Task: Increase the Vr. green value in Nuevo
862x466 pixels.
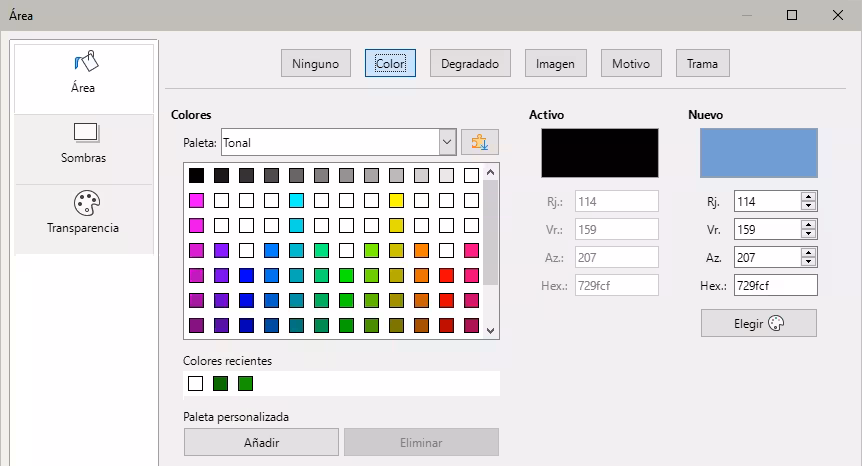Action: click(808, 225)
